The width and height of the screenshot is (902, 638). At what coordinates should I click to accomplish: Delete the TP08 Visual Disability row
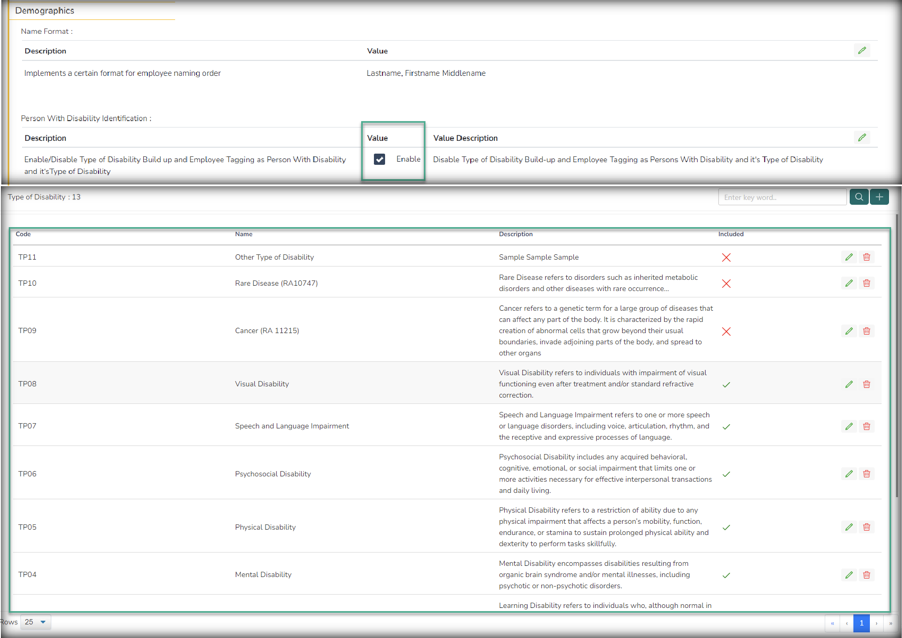click(x=866, y=384)
